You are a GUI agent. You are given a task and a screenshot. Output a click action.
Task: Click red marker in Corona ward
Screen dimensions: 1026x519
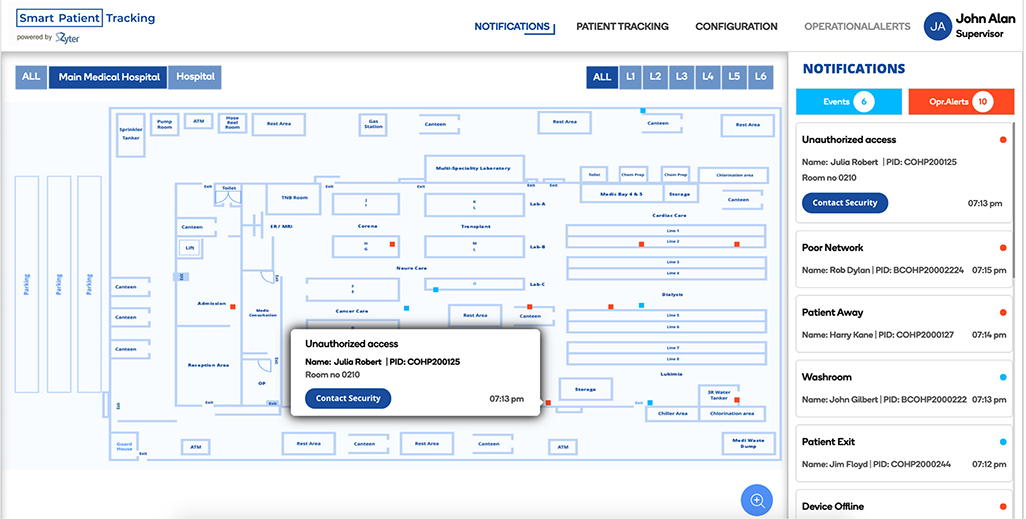393,243
